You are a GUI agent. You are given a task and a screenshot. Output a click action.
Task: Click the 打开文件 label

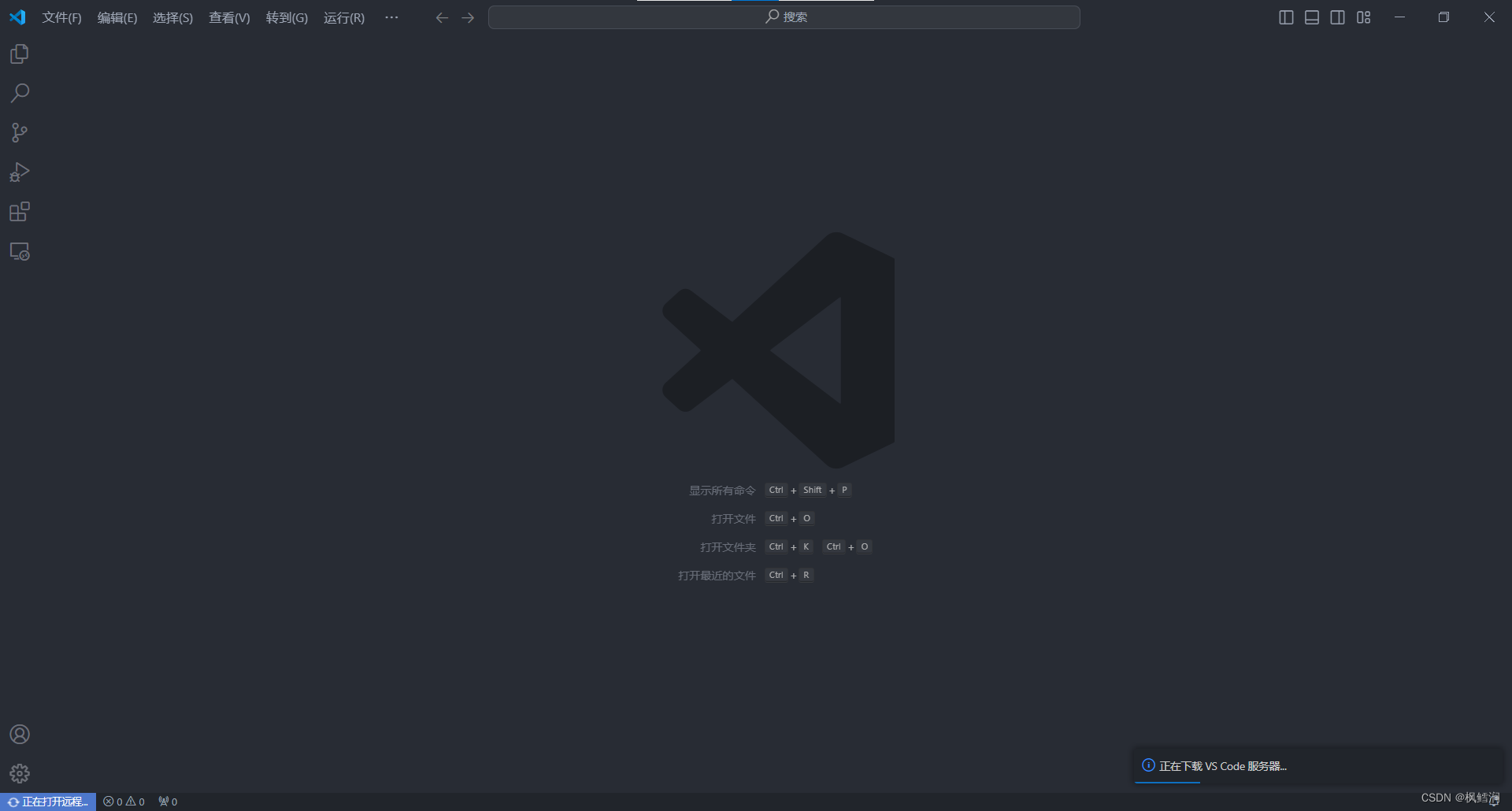click(x=733, y=519)
